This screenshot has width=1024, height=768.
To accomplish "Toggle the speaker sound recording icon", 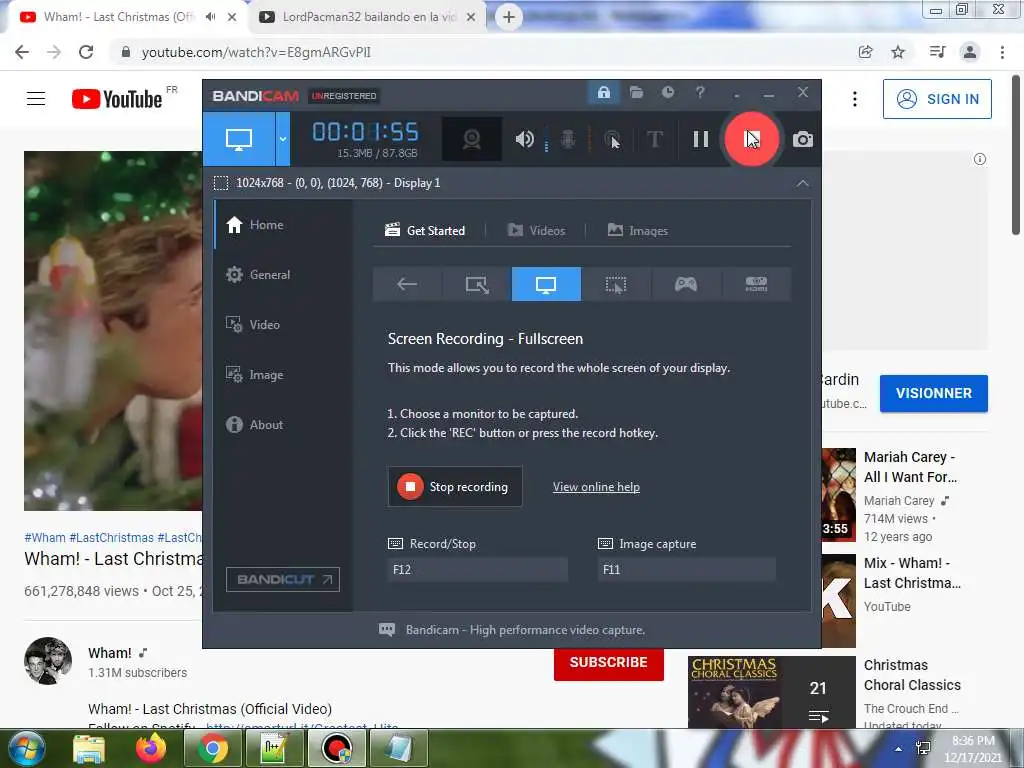I will click(524, 139).
